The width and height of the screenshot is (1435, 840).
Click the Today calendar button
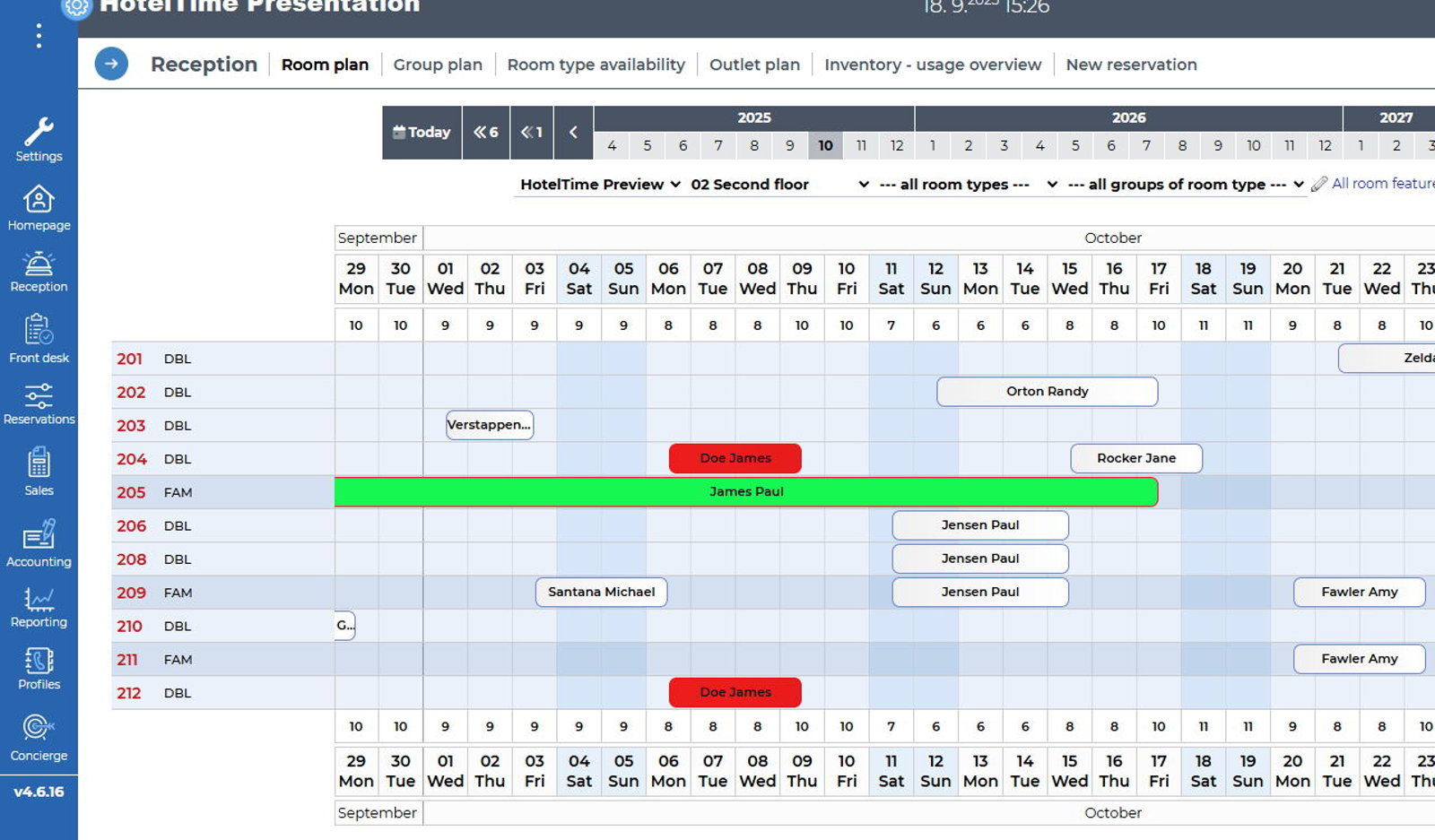pyautogui.click(x=422, y=132)
